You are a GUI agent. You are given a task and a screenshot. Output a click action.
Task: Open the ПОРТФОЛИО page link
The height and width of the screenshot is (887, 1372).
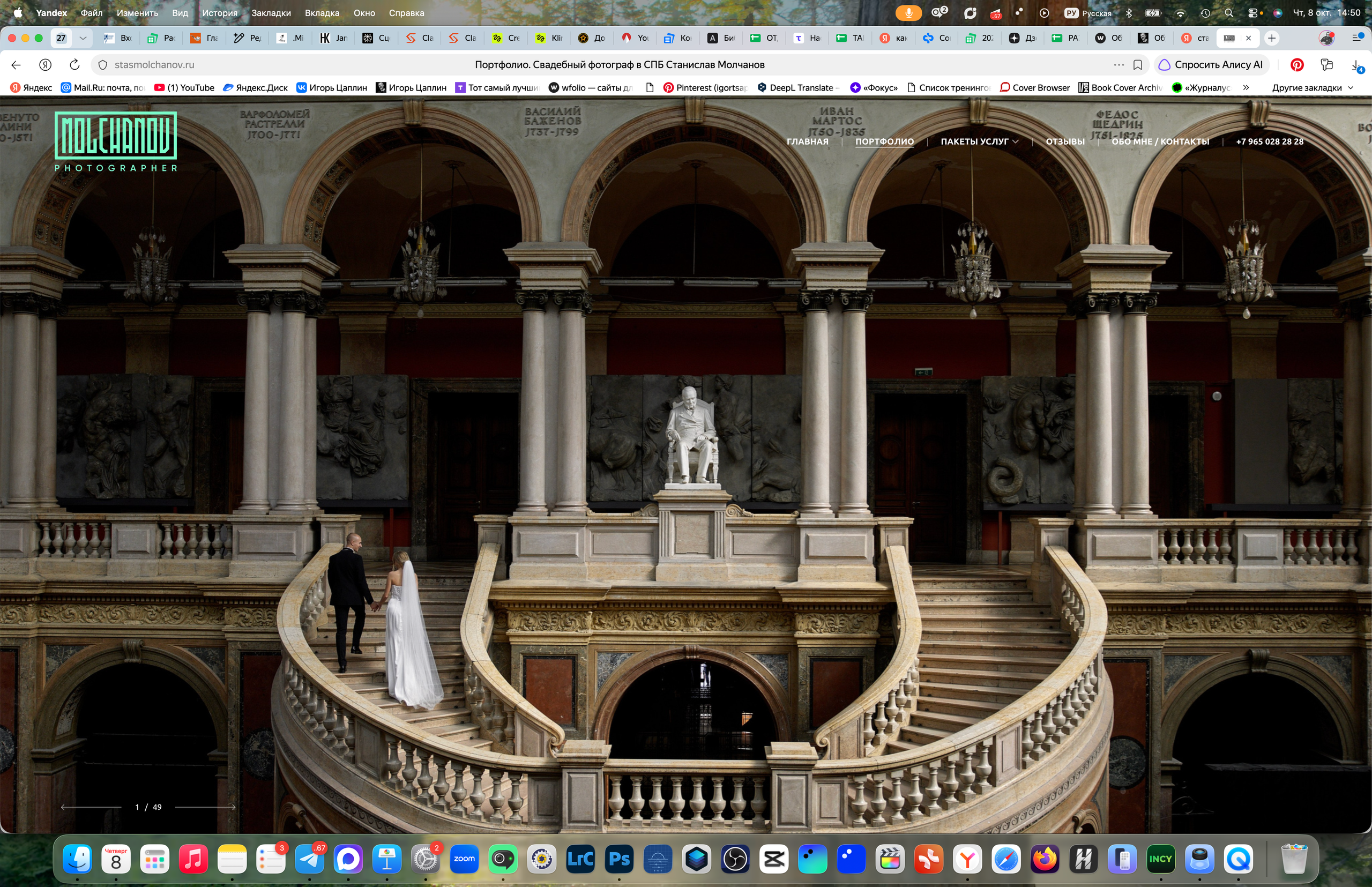tap(885, 141)
